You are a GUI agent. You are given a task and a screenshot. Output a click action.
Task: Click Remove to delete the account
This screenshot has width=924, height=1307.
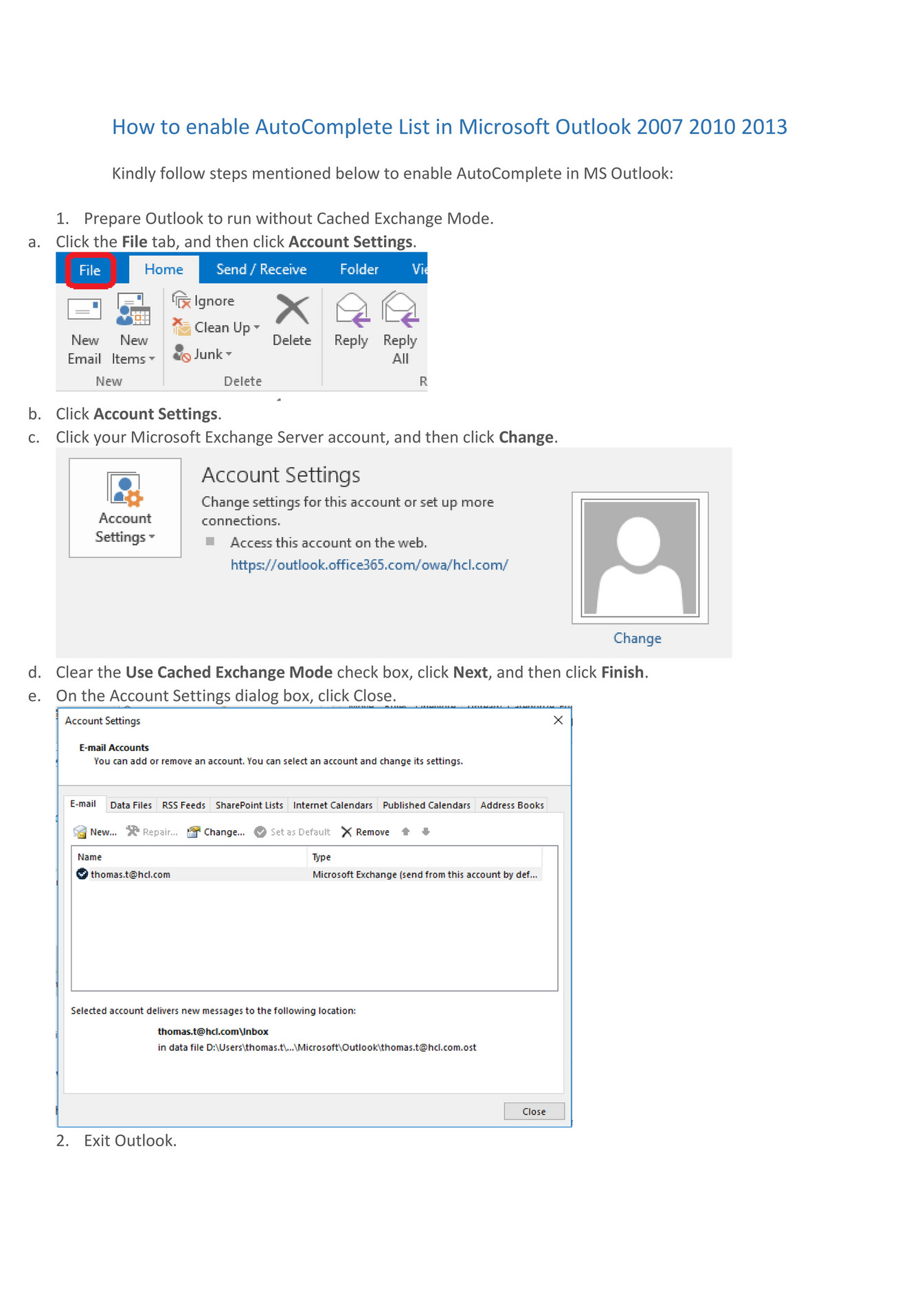[x=365, y=832]
